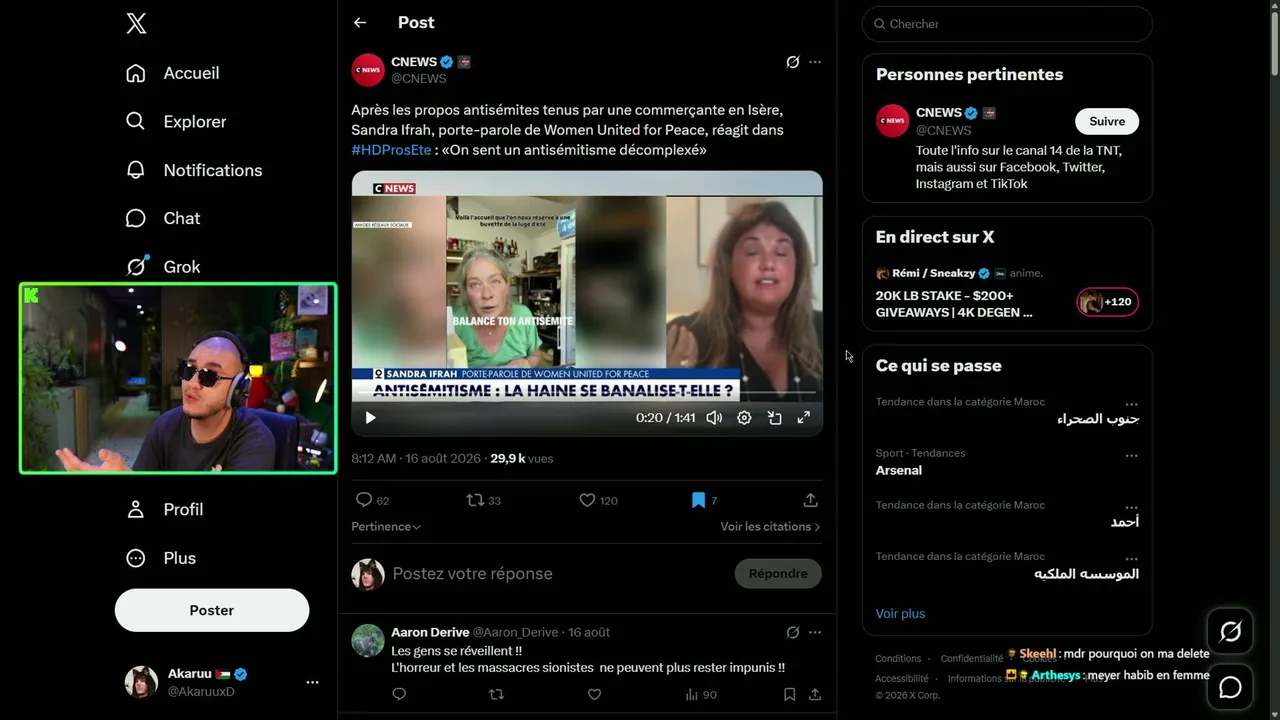
Task: Open CNEWS avatar on the post
Action: pyautogui.click(x=368, y=70)
